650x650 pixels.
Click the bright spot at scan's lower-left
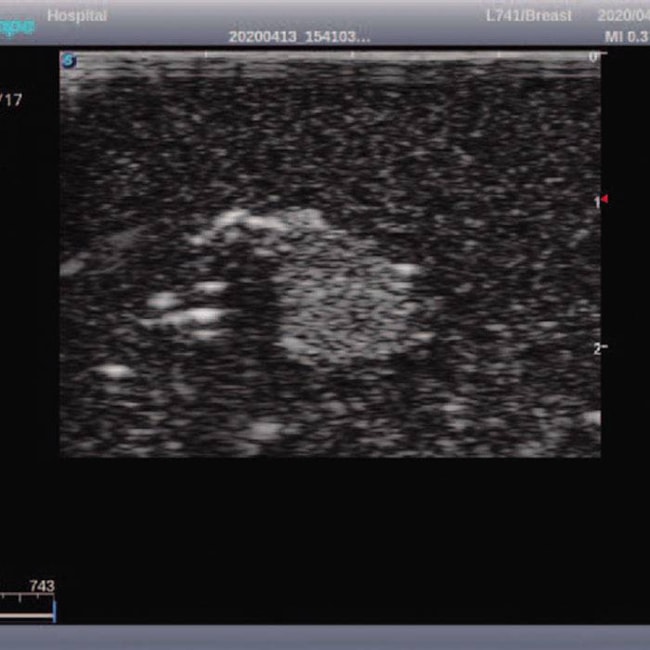(x=114, y=371)
